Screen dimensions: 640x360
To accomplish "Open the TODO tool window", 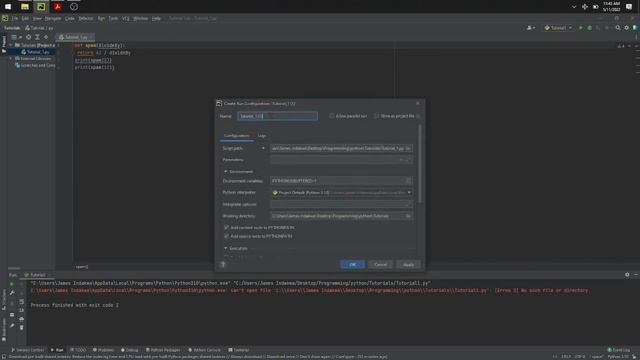I will point(78,350).
